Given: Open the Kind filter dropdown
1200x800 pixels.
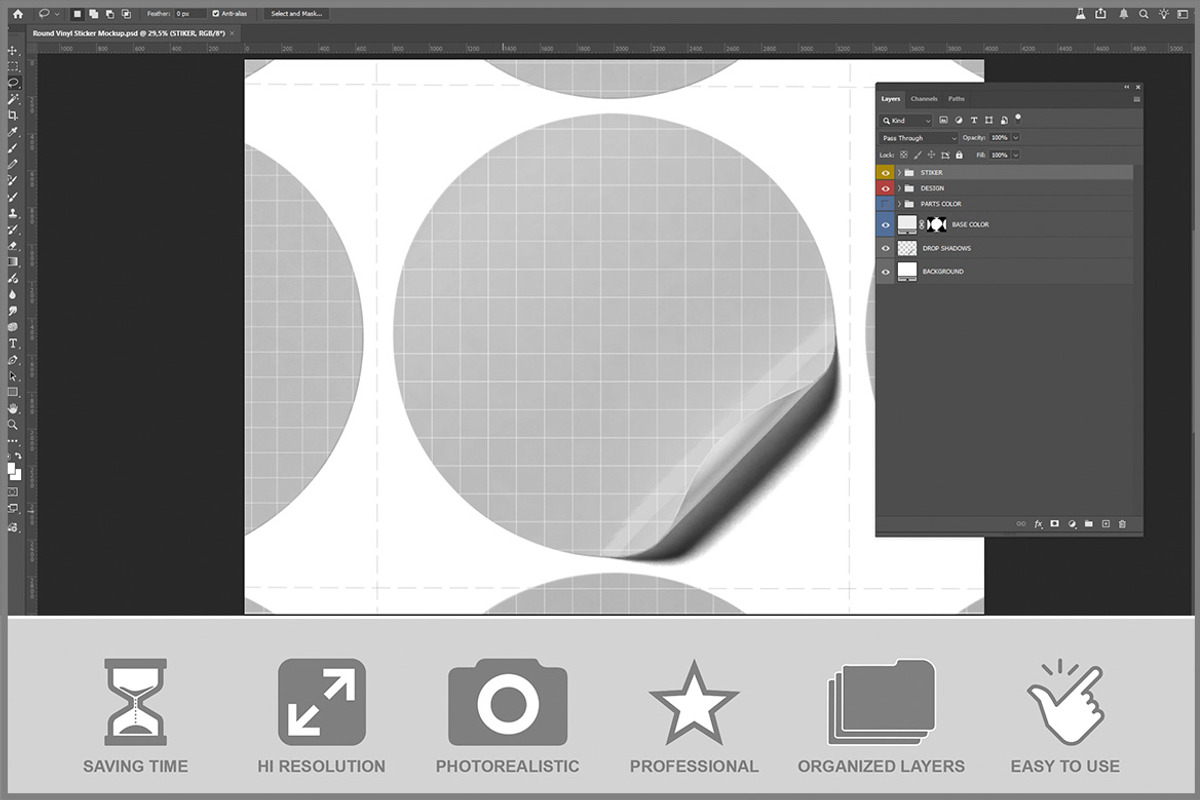Looking at the screenshot, I should coord(906,120).
